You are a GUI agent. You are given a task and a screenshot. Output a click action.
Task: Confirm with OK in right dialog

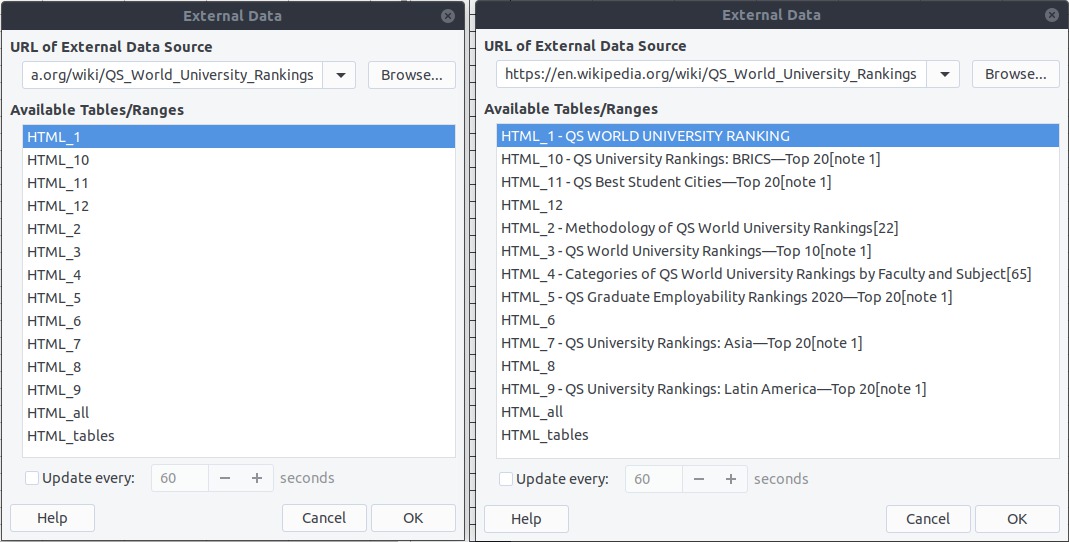[x=1017, y=519]
